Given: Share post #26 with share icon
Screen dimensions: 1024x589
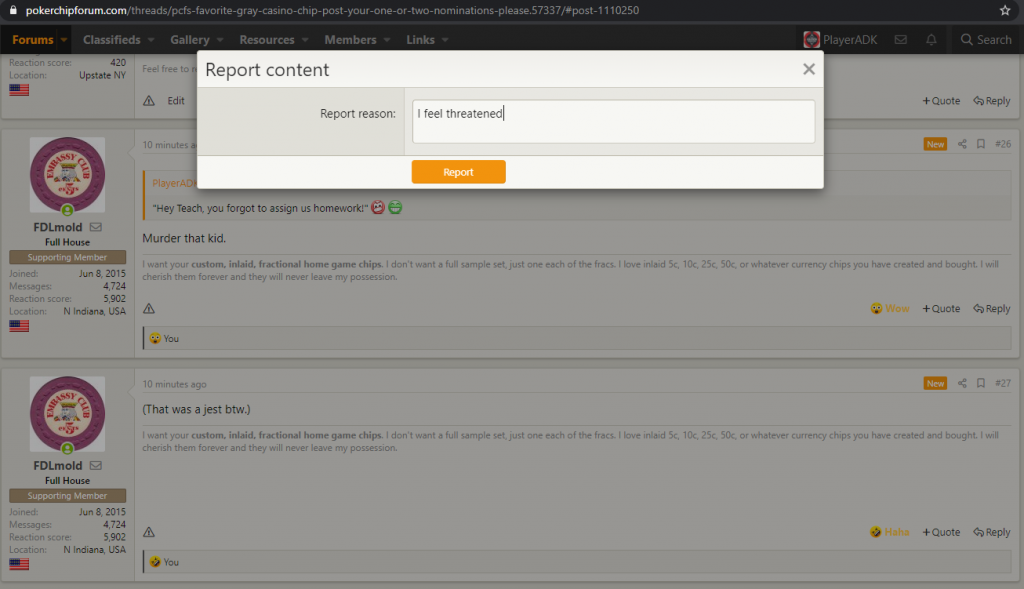Looking at the screenshot, I should pyautogui.click(x=962, y=144).
